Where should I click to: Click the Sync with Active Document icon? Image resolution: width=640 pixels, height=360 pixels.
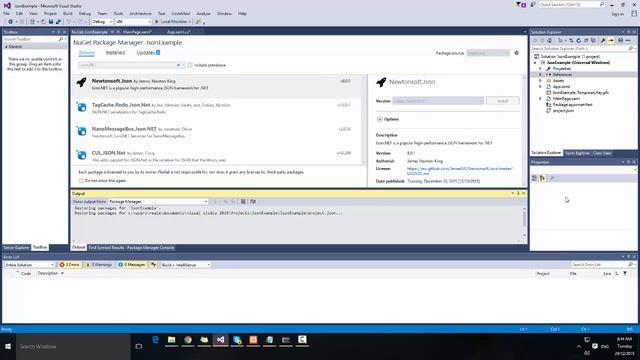point(571,40)
